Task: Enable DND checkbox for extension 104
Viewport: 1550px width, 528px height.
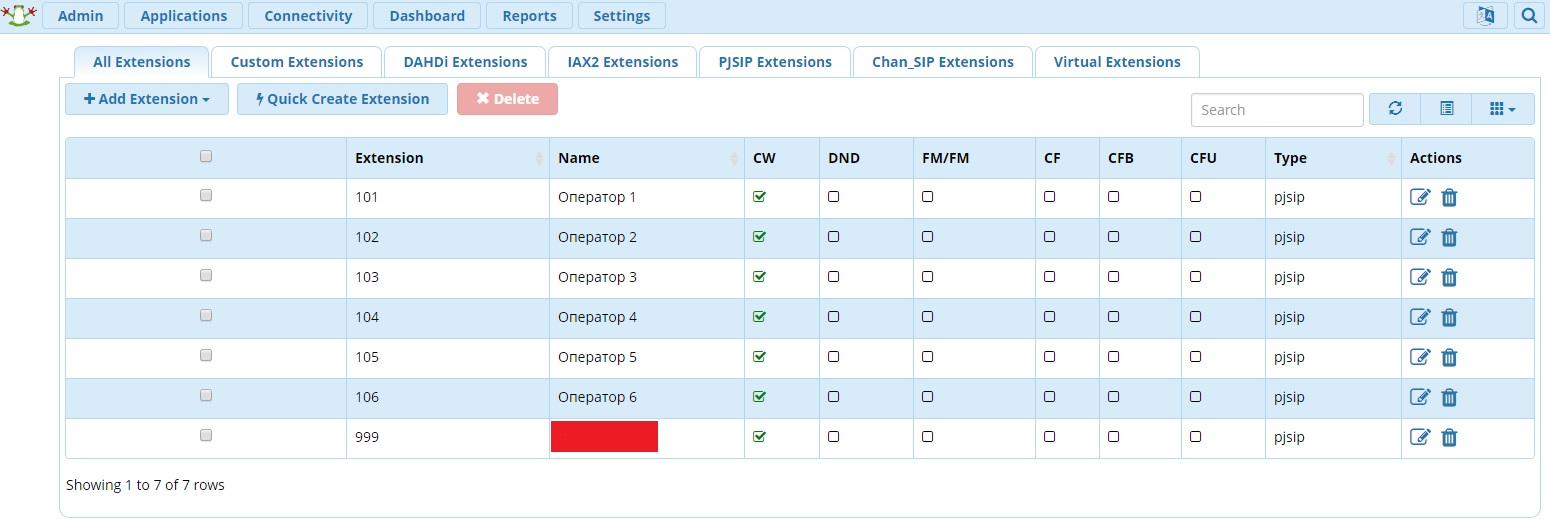Action: click(x=834, y=317)
